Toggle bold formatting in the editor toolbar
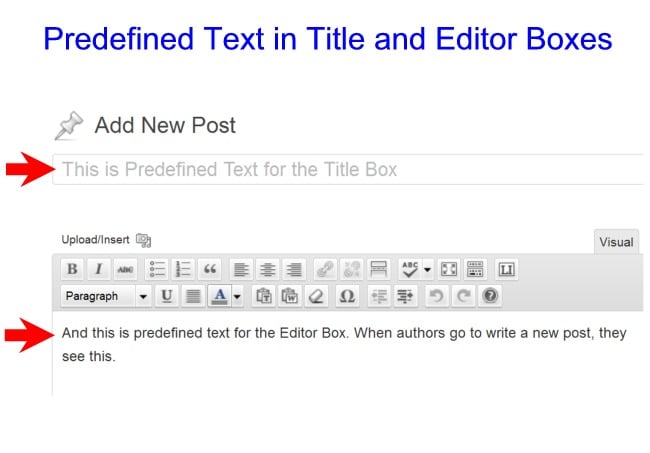Viewport: 650px width, 453px height. point(72,269)
